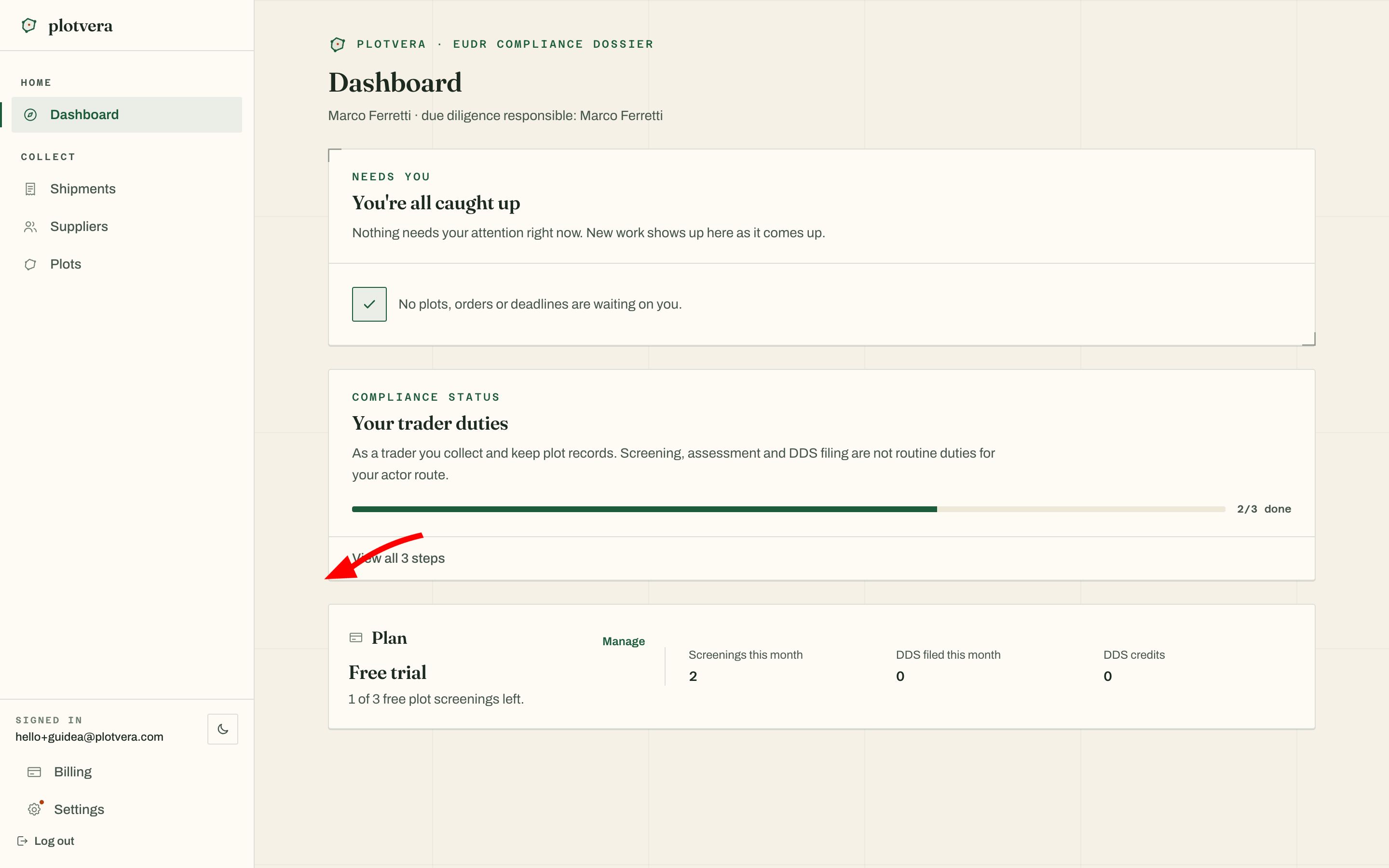Navigate to Plots
Image resolution: width=1389 pixels, height=868 pixels.
tap(127, 264)
